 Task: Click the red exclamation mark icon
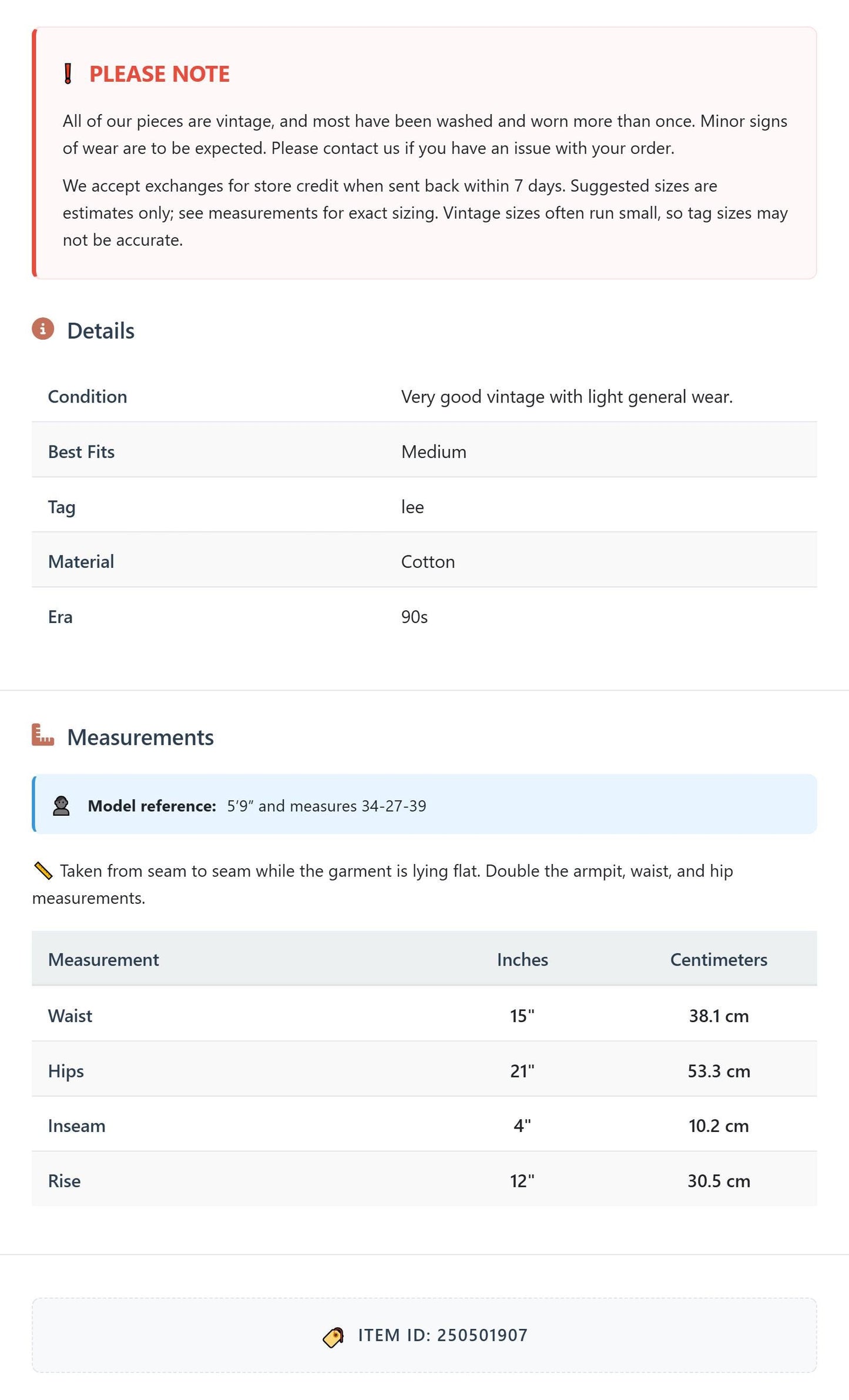pyautogui.click(x=68, y=74)
